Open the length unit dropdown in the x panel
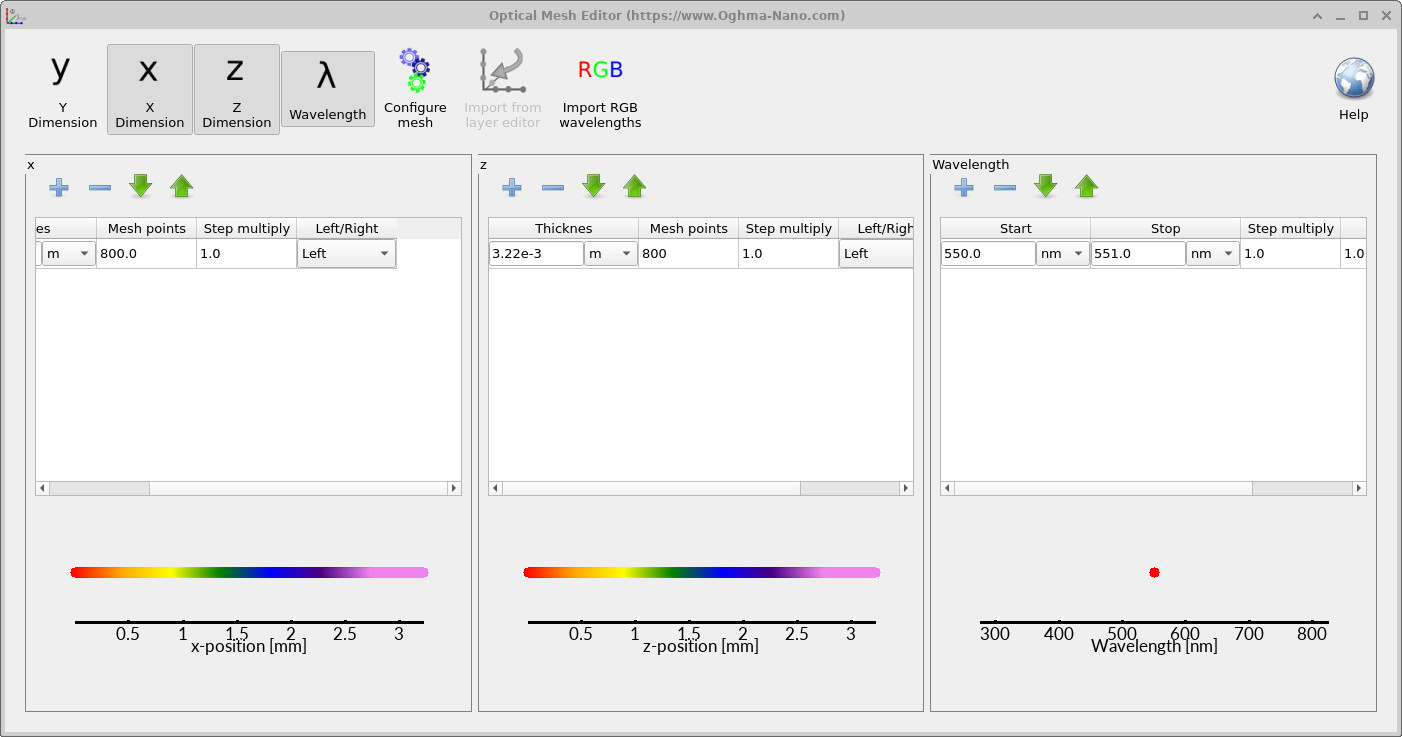The height and width of the screenshot is (737, 1402). tap(65, 253)
